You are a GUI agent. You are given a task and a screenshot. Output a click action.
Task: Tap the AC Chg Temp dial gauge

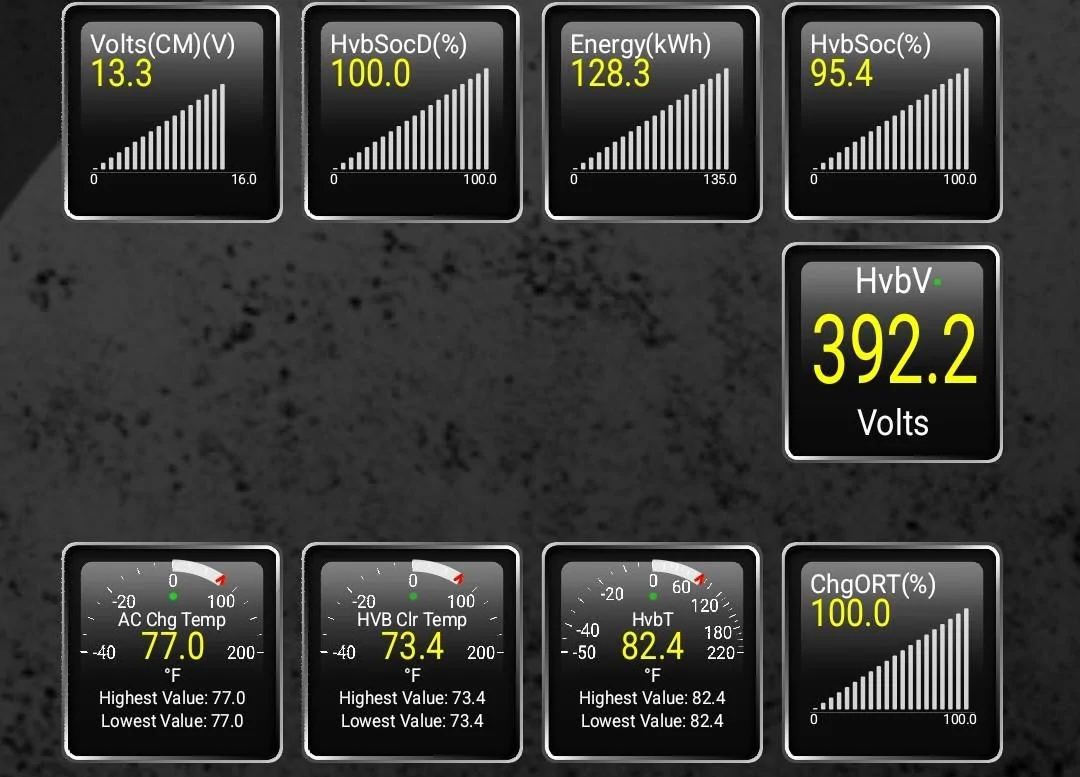click(172, 653)
